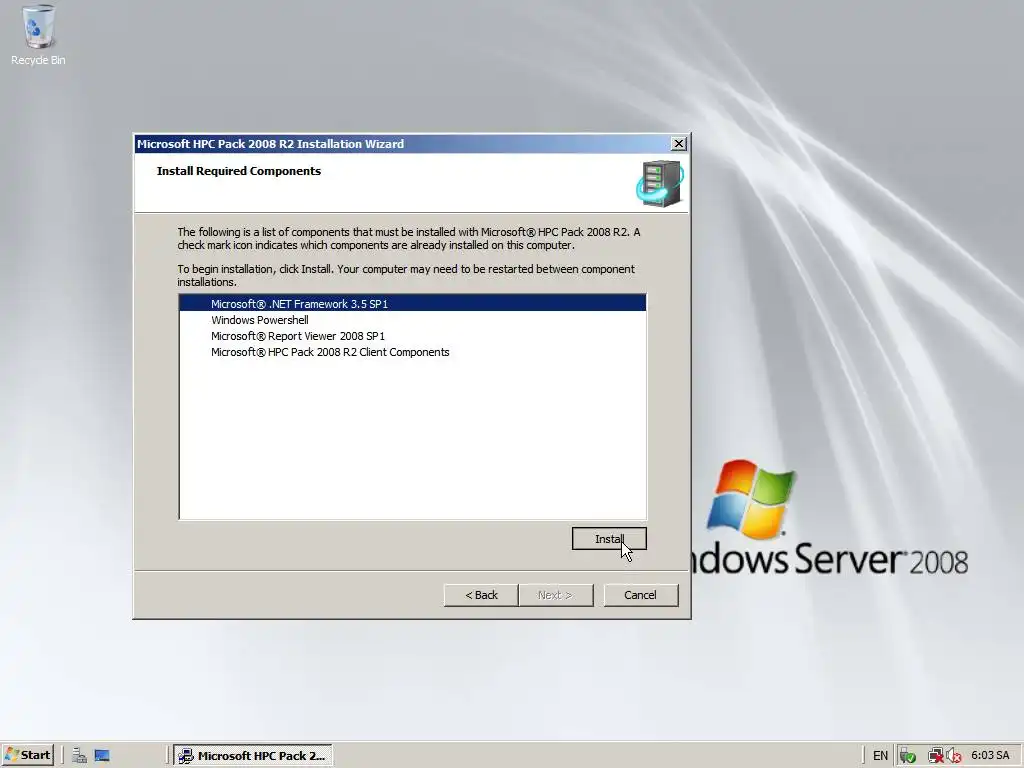Open the Start menu
The image size is (1024, 768).
tap(27, 756)
